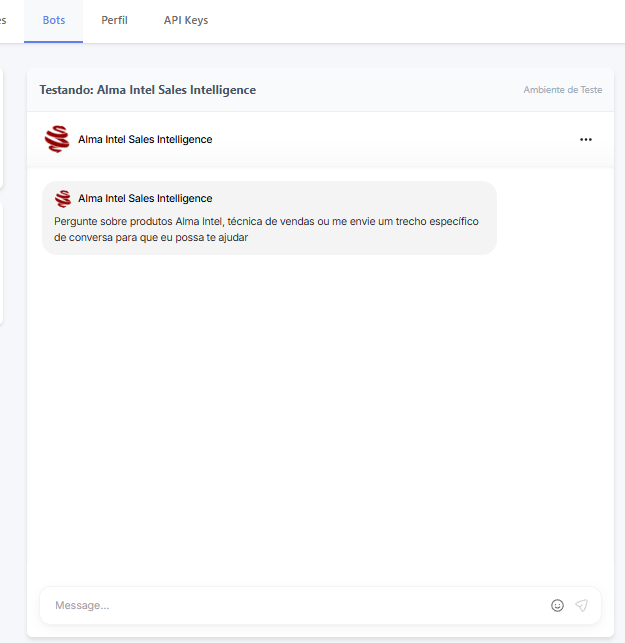Switch to the Bots tab

tap(54, 21)
